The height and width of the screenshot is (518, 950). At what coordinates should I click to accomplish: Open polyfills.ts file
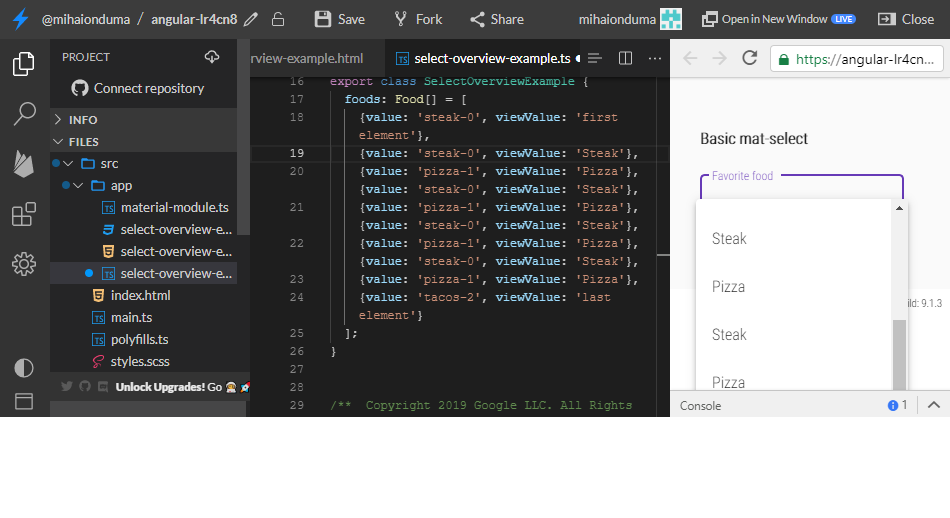pos(143,339)
